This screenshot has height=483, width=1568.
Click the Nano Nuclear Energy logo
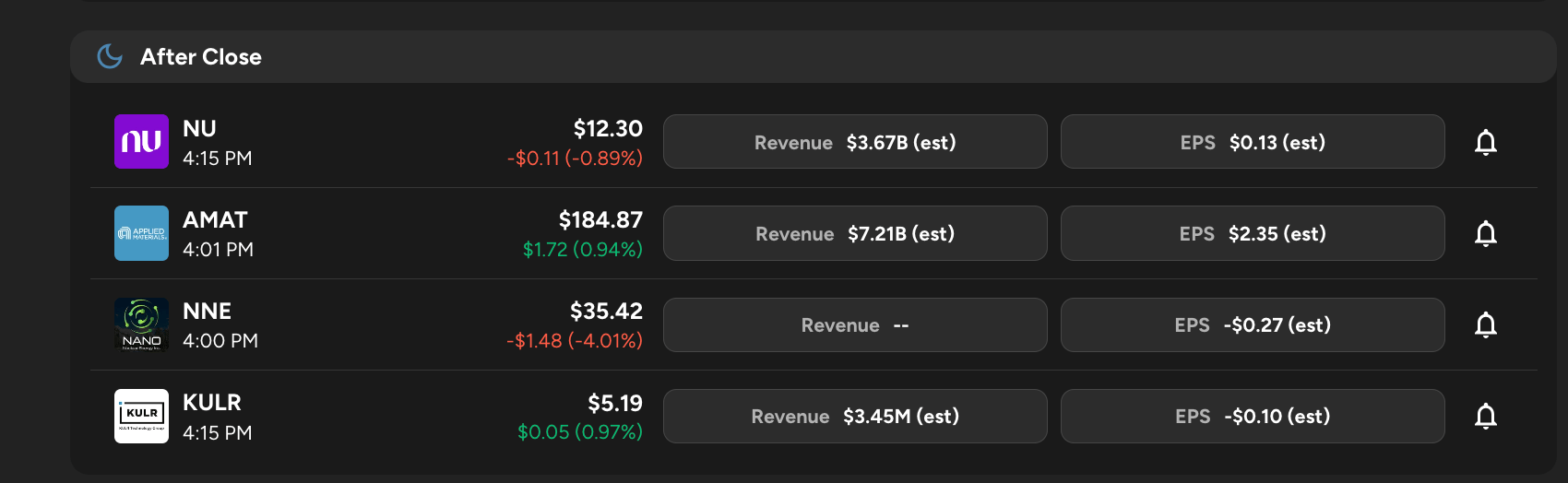click(141, 324)
